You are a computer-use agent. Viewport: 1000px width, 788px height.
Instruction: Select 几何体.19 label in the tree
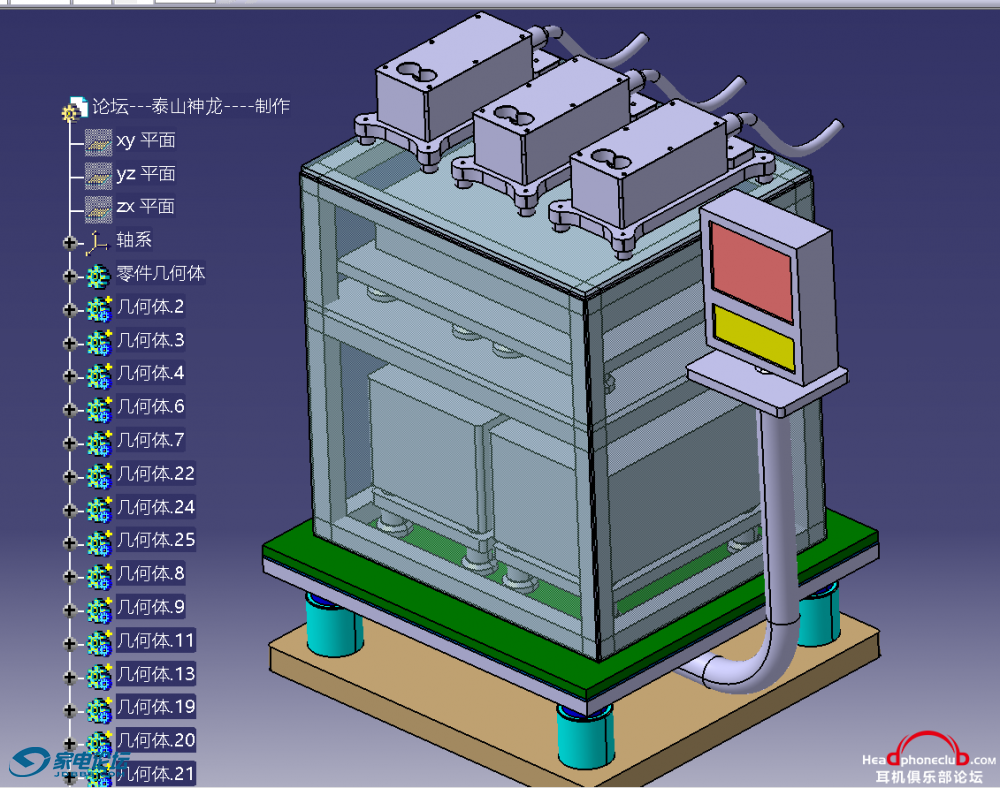coord(155,707)
